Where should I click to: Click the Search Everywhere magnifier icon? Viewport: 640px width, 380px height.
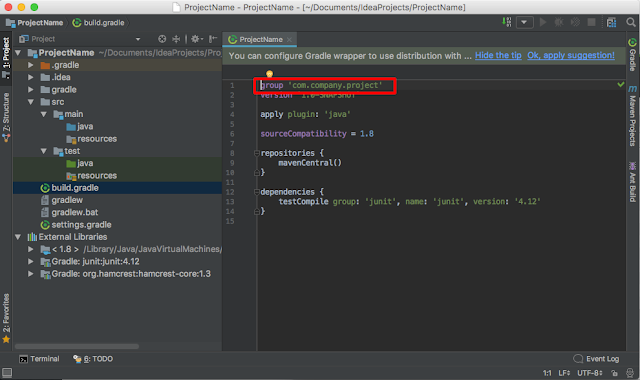(631, 22)
